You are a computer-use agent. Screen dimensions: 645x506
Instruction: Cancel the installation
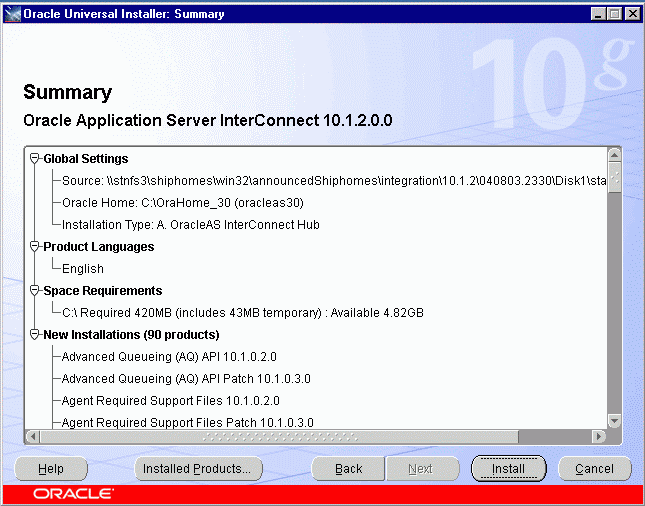point(594,469)
